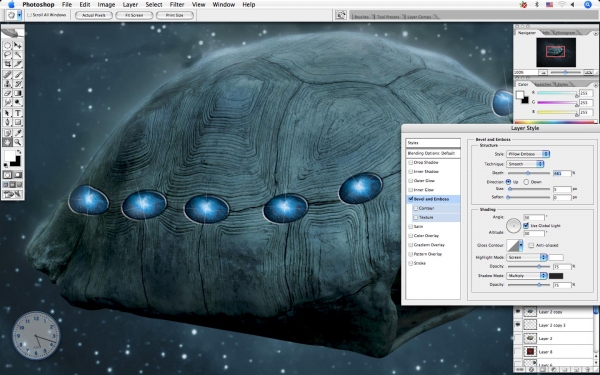Check Scroll All Windows option
Image resolution: width=600 pixels, height=375 pixels.
point(29,15)
